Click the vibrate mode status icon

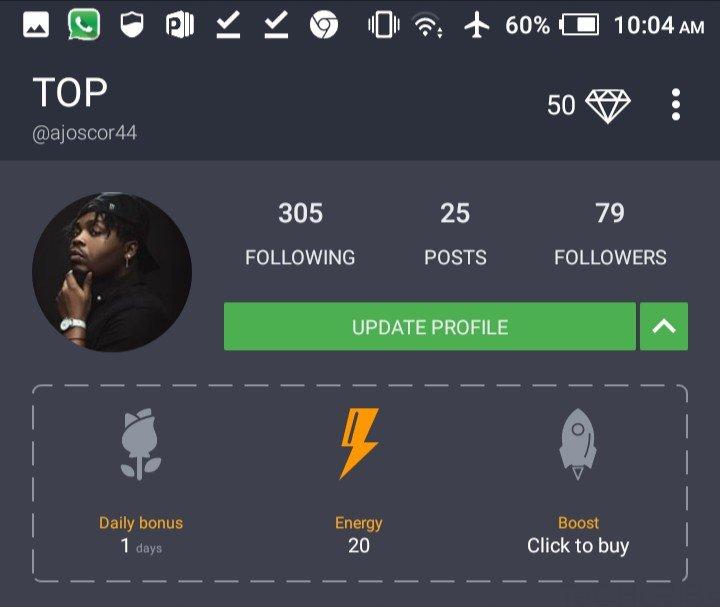383,25
